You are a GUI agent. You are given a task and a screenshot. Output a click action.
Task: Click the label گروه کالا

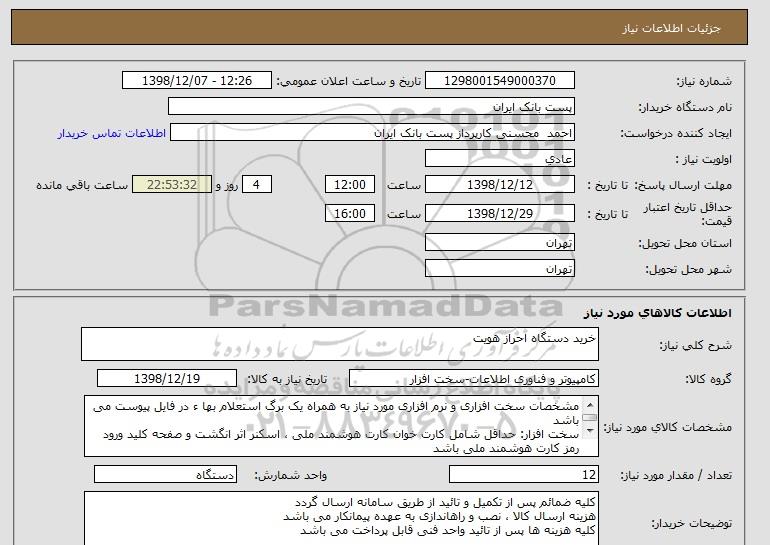tap(709, 379)
